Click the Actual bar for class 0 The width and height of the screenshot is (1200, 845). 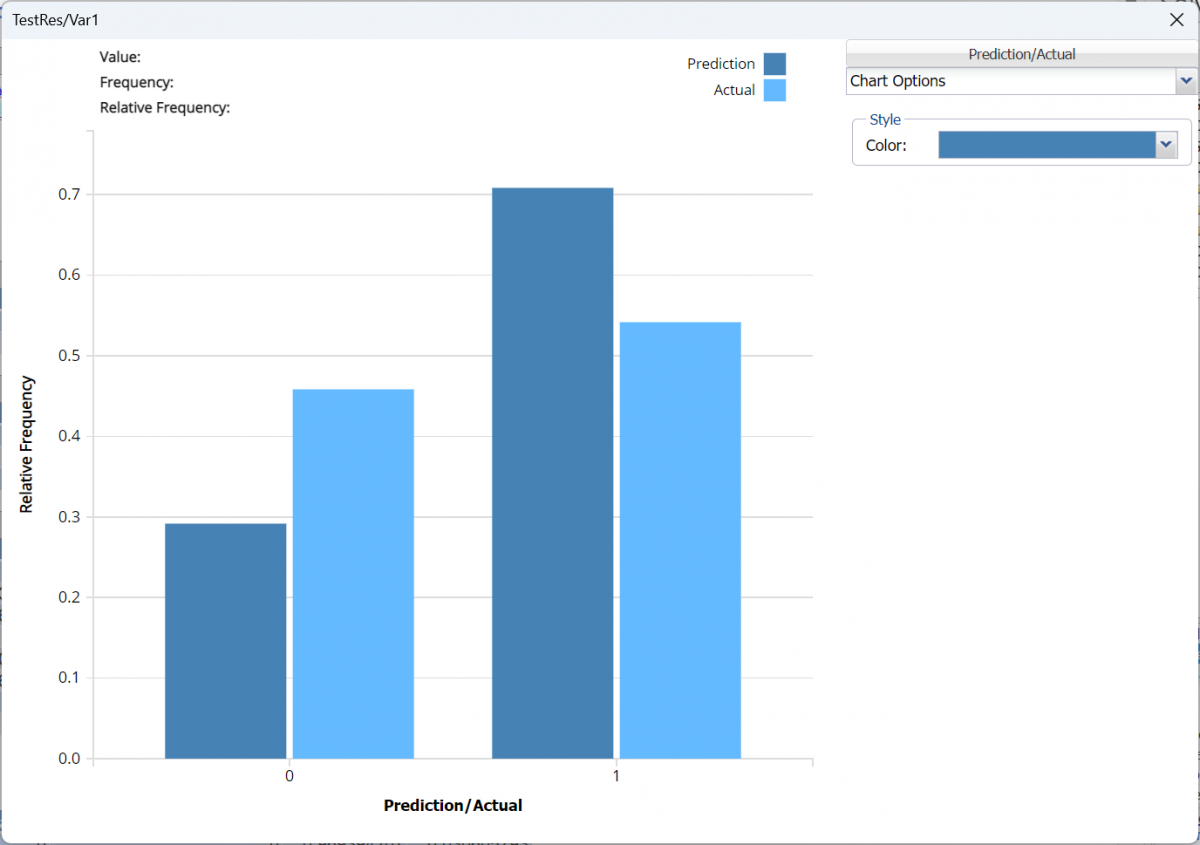tap(353, 573)
